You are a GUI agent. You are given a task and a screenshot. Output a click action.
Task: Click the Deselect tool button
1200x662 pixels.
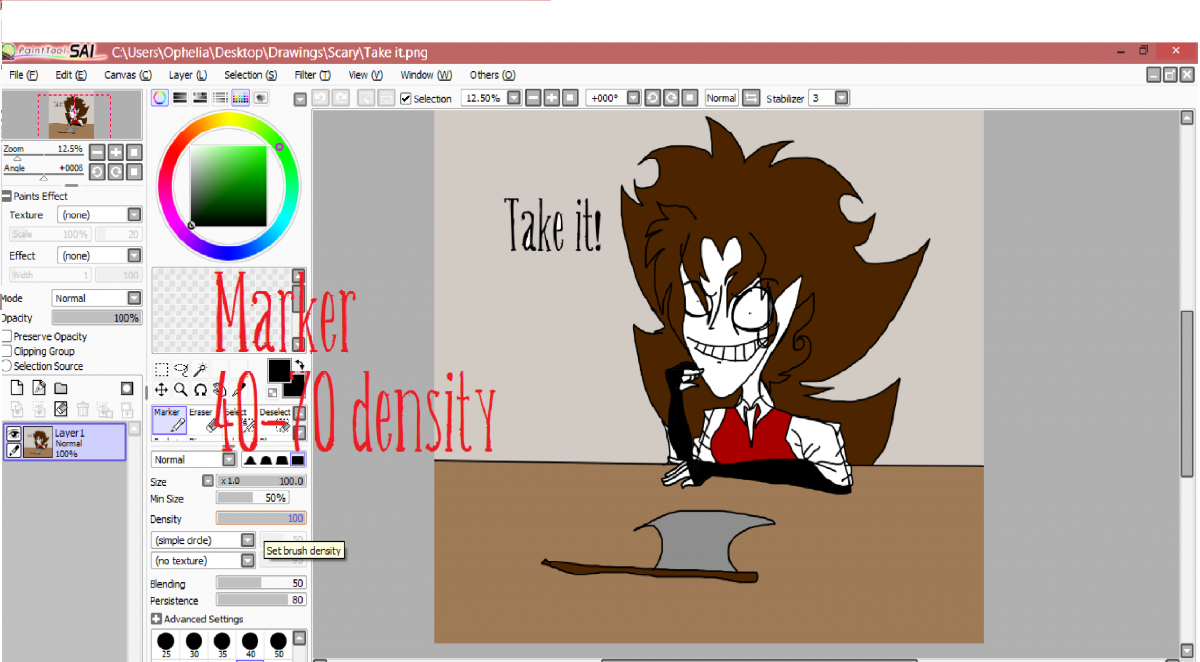(x=275, y=420)
